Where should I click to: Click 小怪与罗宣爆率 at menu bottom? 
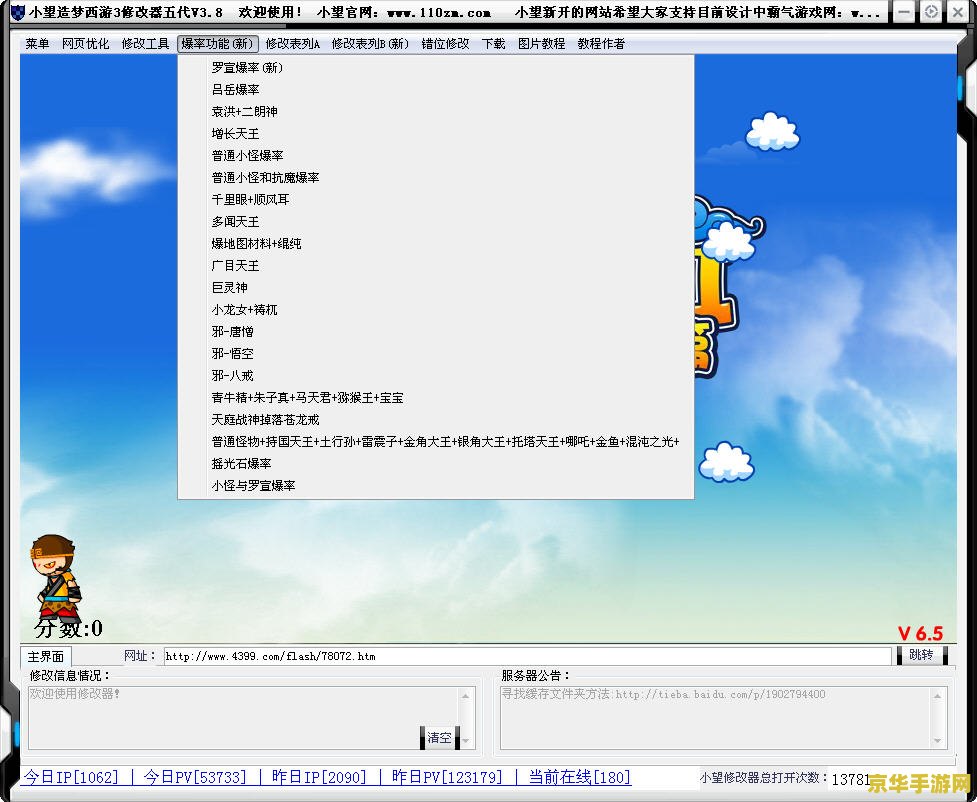(436, 486)
